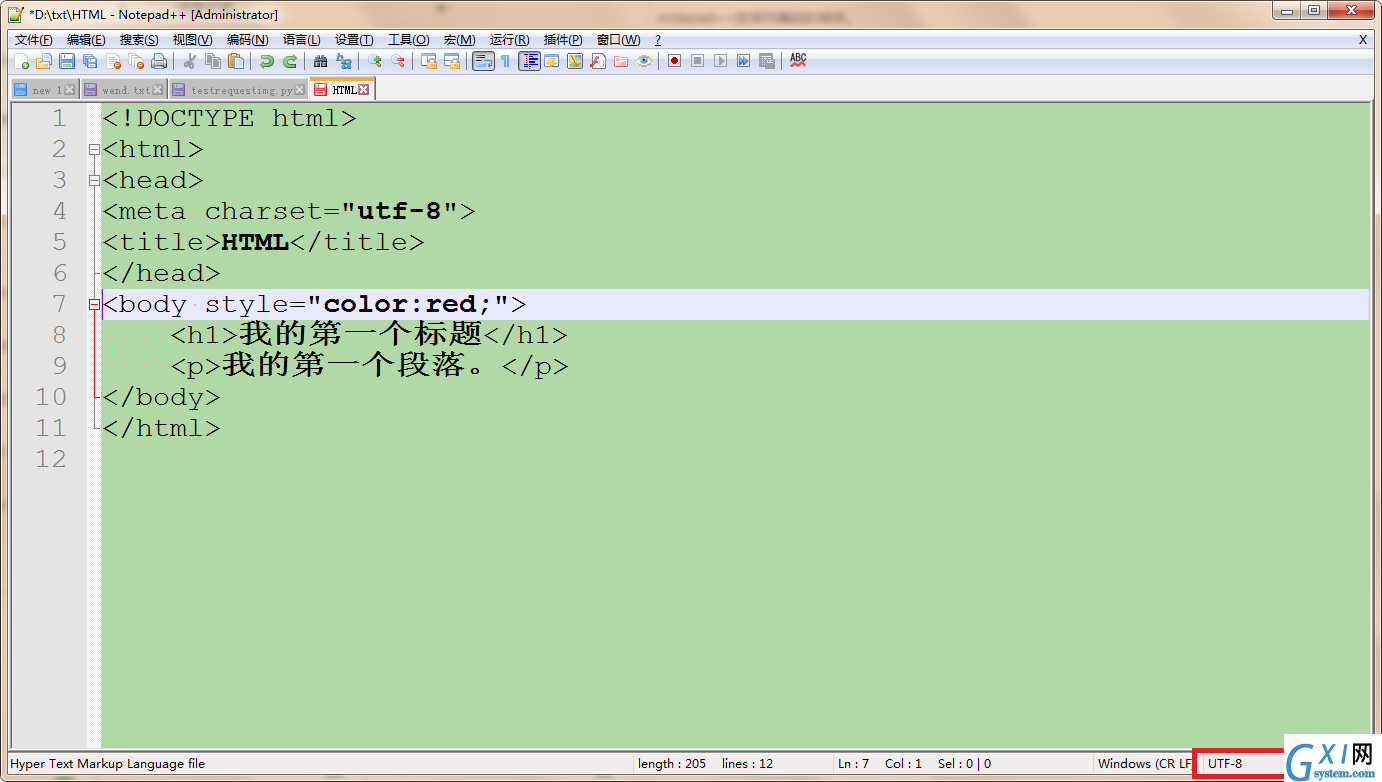This screenshot has height=782, width=1382.
Task: Cut selection with scissors icon
Action: [x=189, y=61]
